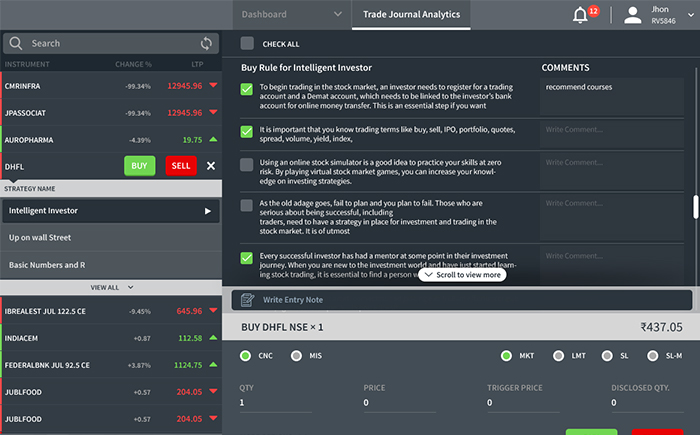Image resolution: width=700 pixels, height=435 pixels.
Task: Click the refresh icon beside search
Action: pos(206,44)
